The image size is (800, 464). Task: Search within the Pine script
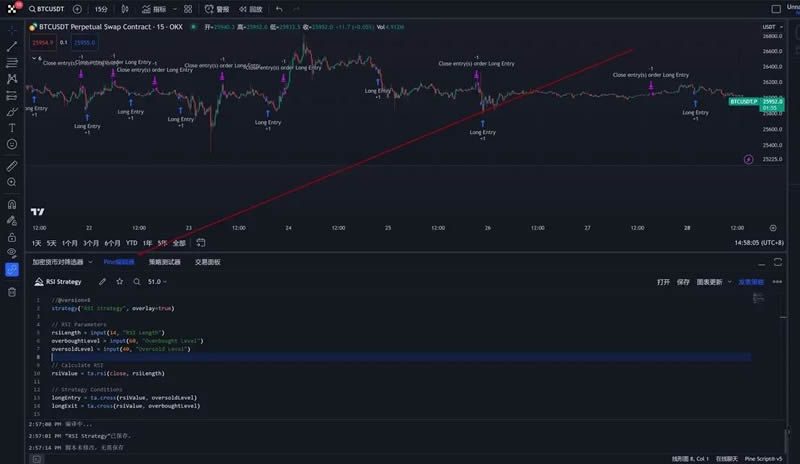(x=136, y=281)
